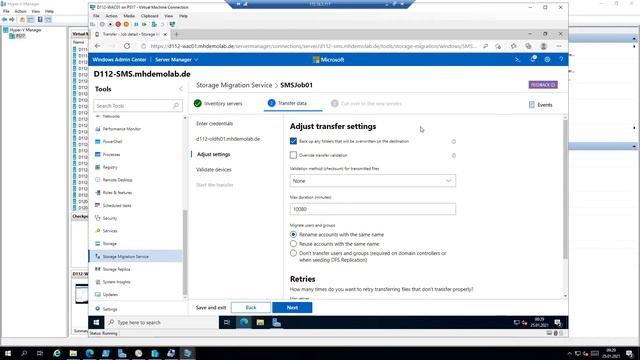Click the main content vertical scrollbar
This screenshot has height=360, width=640.
click(565, 190)
